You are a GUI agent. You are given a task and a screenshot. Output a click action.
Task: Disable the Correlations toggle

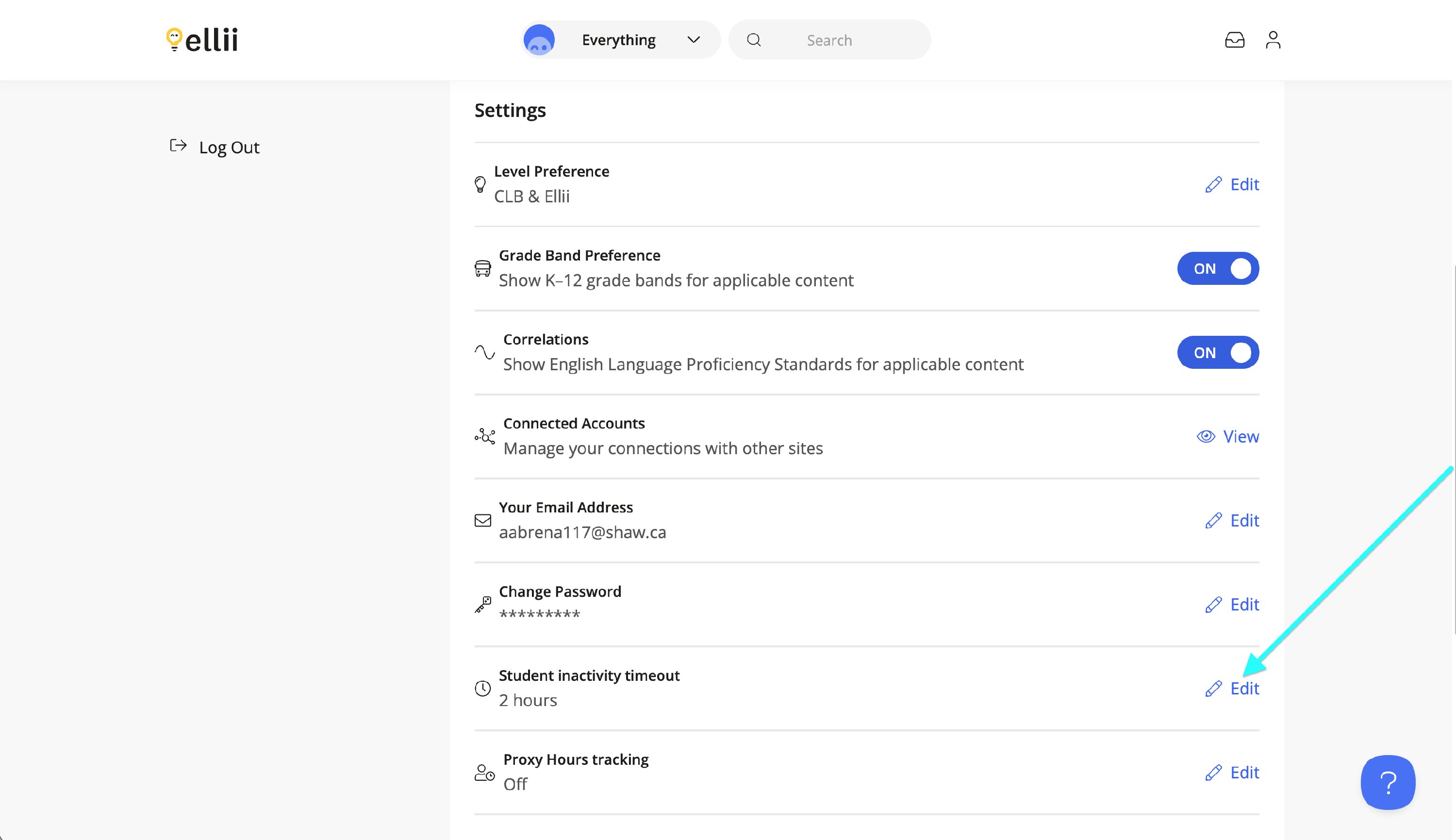pos(1218,352)
